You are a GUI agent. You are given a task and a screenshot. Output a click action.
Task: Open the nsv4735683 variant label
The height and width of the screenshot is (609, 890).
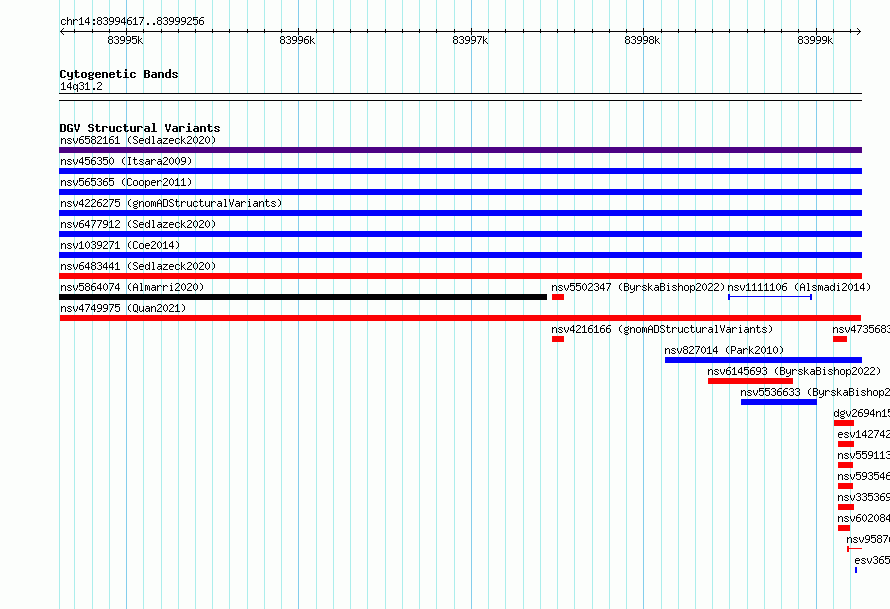(861, 329)
